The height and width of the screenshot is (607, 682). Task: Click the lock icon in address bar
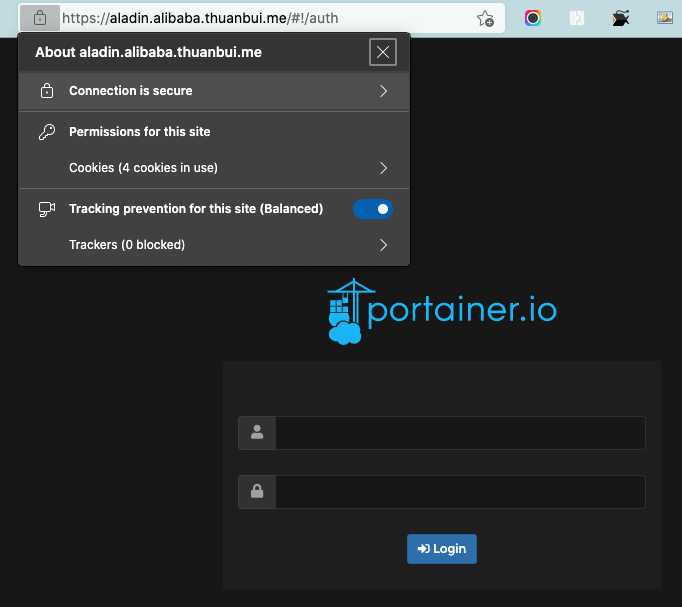40,18
